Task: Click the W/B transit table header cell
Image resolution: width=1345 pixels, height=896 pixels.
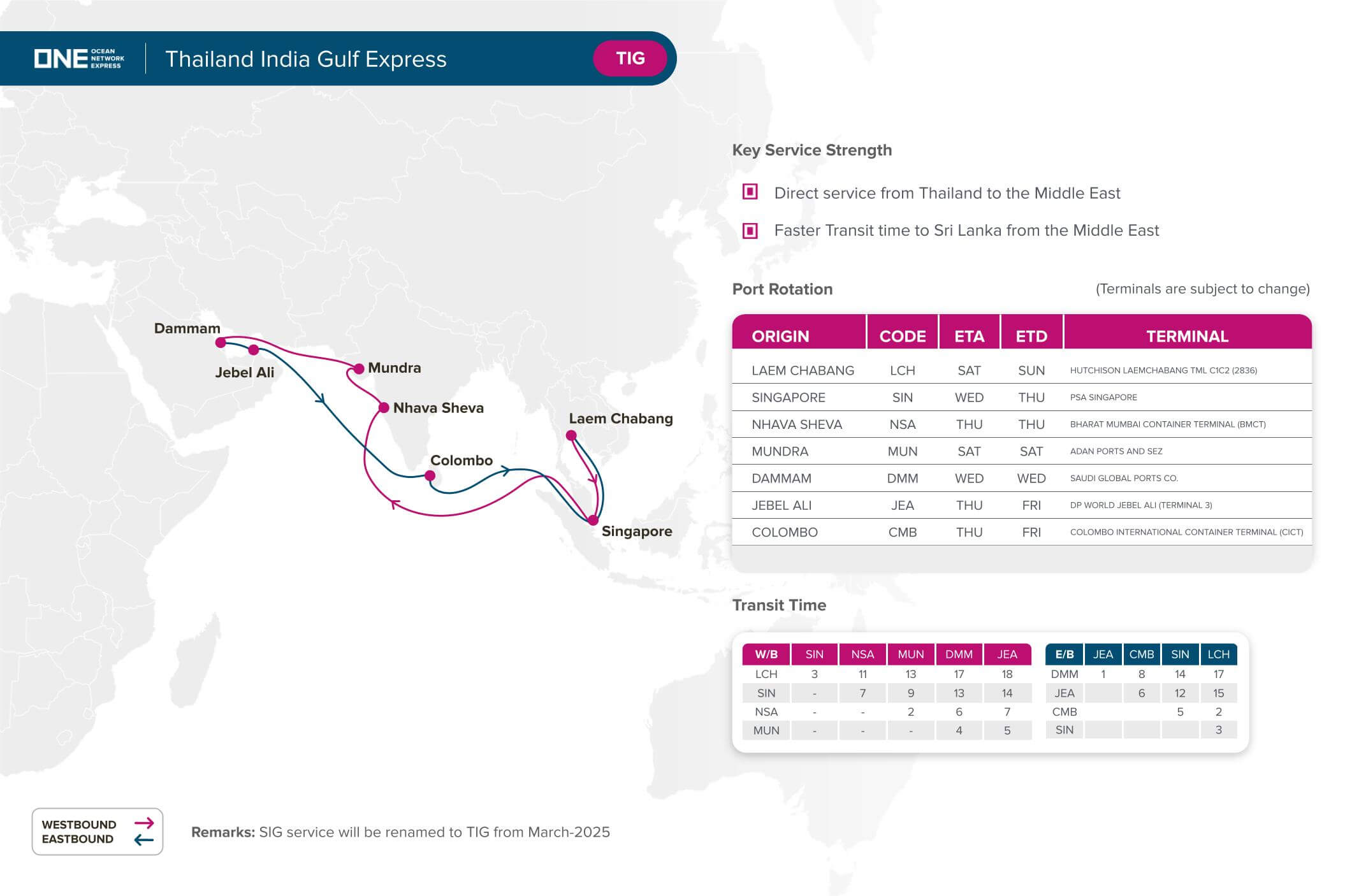Action: tap(766, 654)
